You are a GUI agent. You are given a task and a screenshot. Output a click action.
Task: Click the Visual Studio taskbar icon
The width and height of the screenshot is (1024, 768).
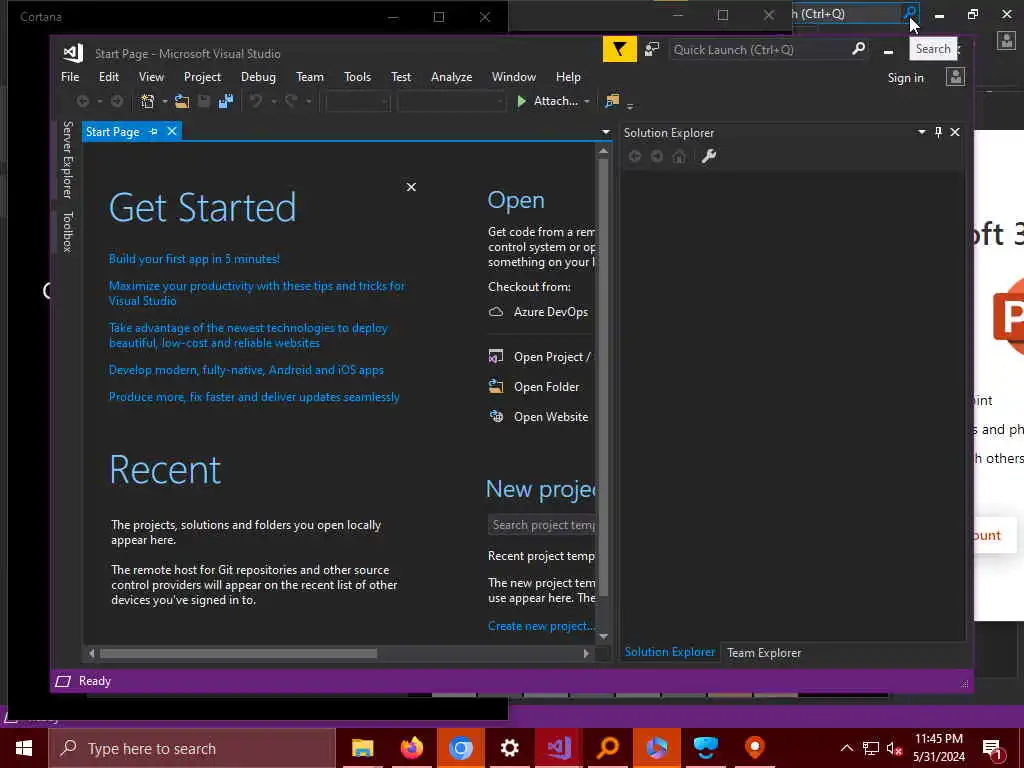[x=558, y=748]
